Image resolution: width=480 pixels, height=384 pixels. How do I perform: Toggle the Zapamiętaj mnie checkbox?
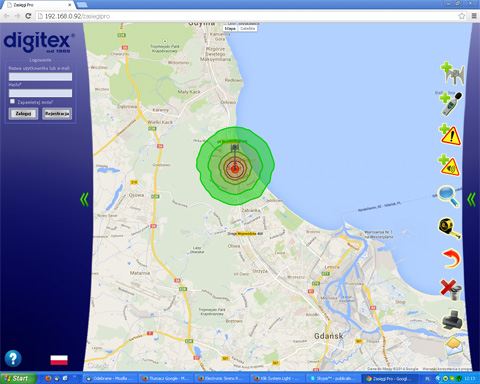12,101
